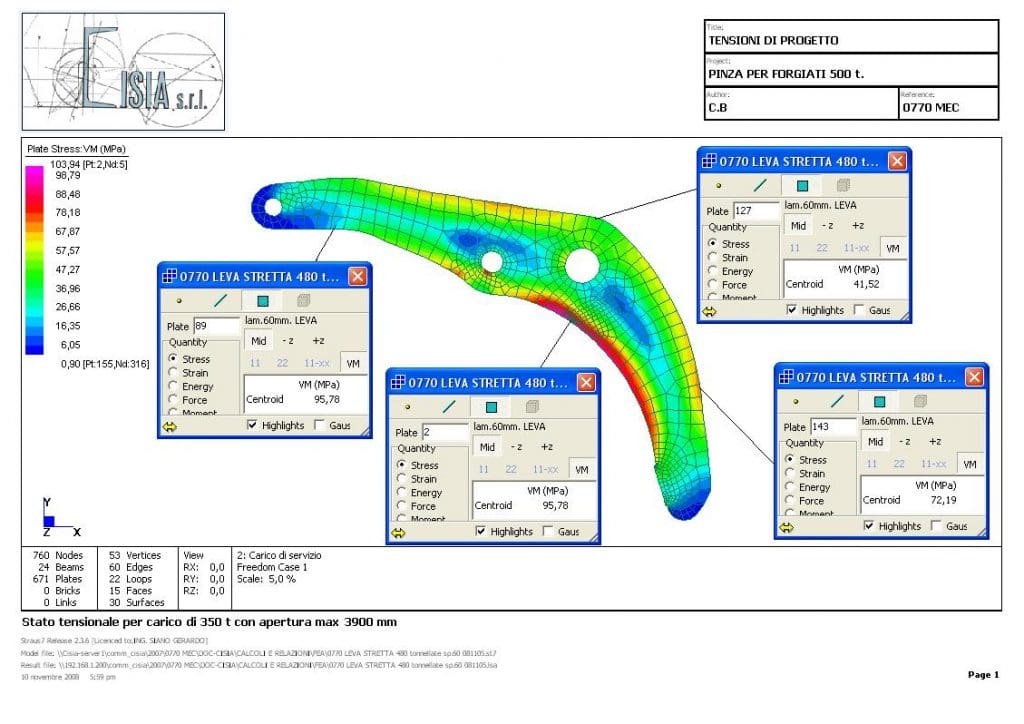
Task: Choose the Strain radio button in Plate 127 dialog
Action: (714, 257)
